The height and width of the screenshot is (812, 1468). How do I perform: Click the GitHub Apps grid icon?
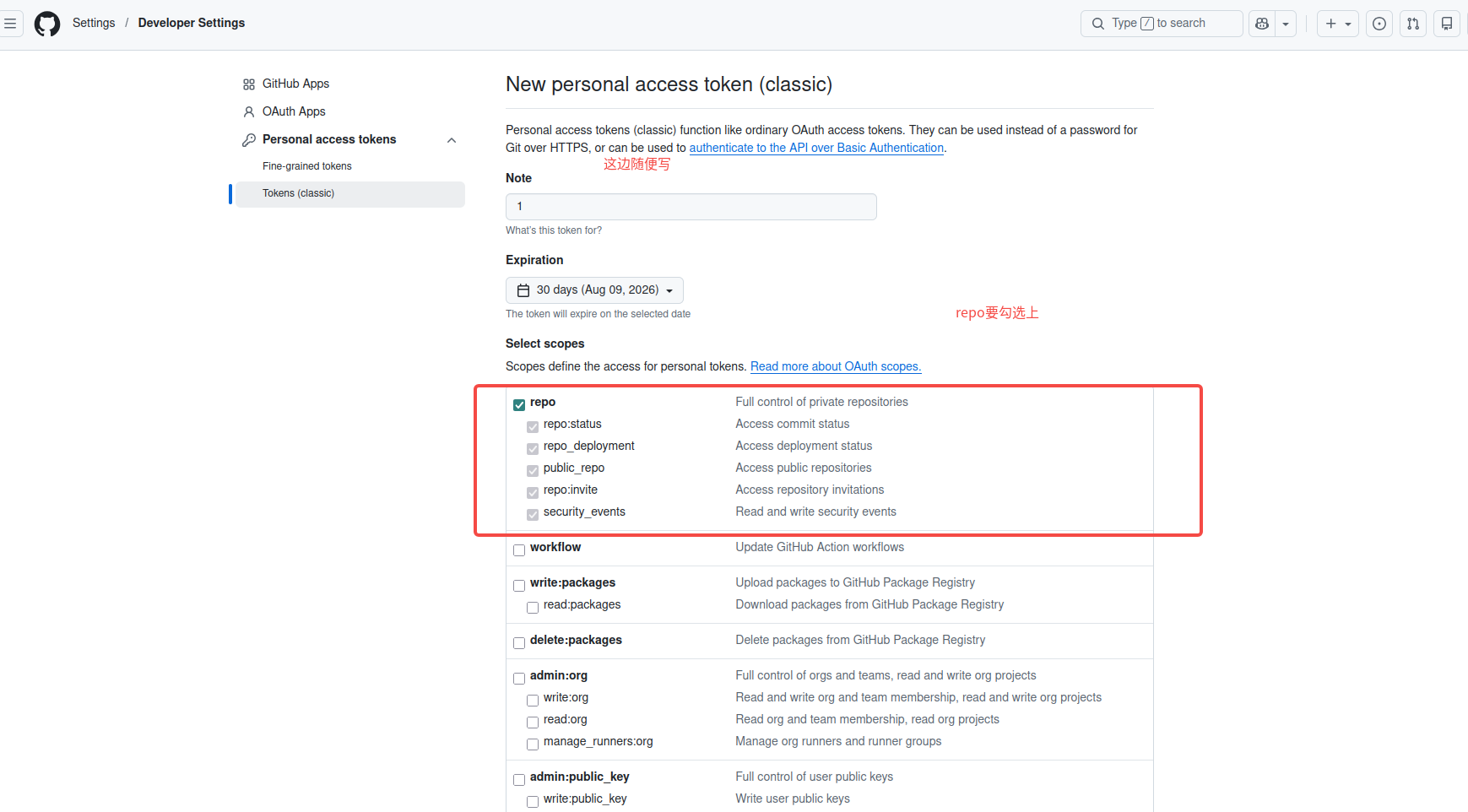point(249,84)
